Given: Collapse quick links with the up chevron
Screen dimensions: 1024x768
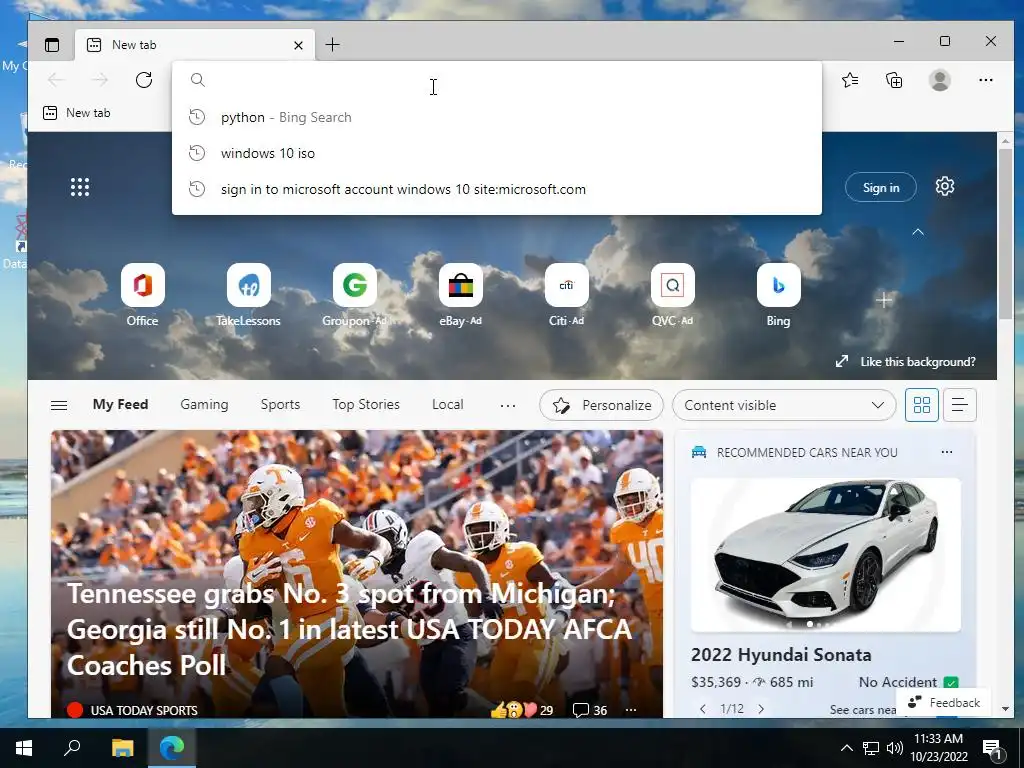Looking at the screenshot, I should (918, 232).
